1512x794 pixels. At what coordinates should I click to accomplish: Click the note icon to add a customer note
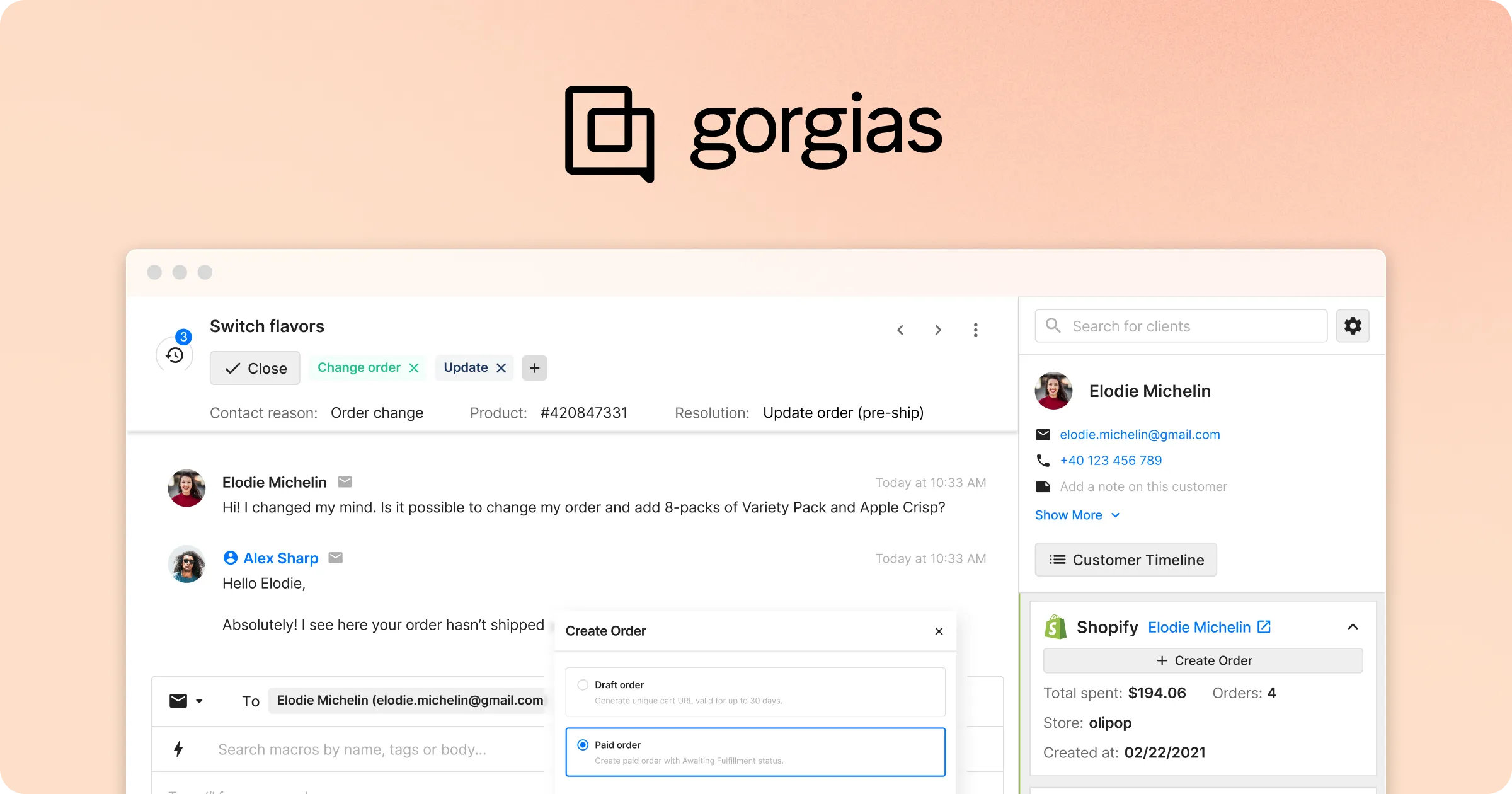tap(1043, 486)
